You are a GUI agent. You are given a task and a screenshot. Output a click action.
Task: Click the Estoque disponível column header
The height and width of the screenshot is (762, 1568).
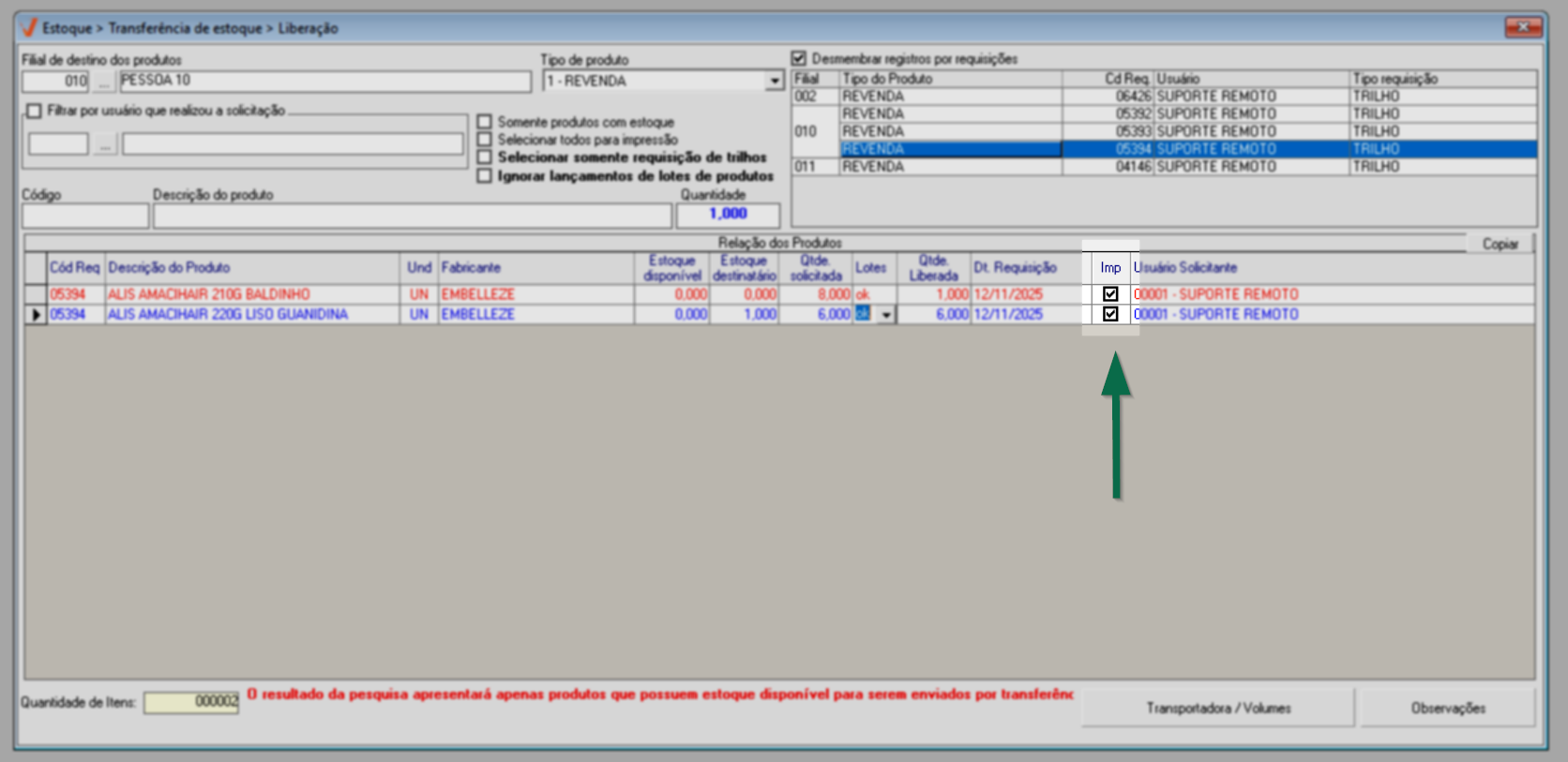(672, 268)
